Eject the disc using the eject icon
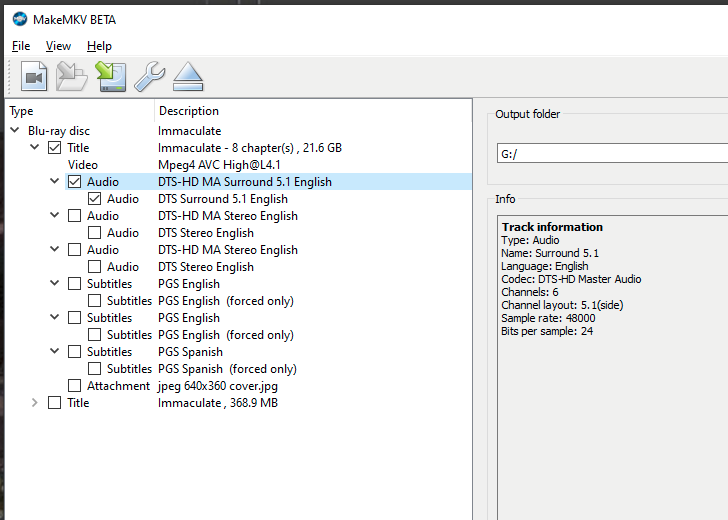Screen dimensions: 728x520 pos(188,76)
